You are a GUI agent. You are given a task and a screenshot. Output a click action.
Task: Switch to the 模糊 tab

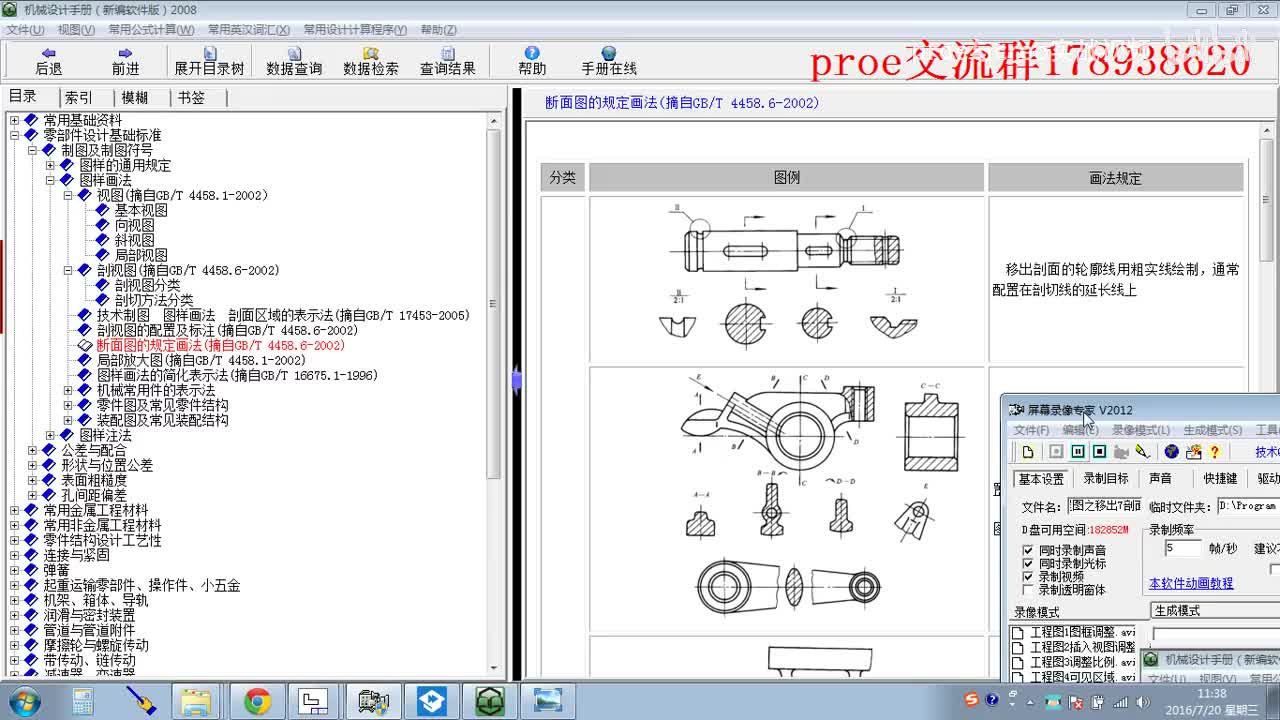click(x=135, y=97)
